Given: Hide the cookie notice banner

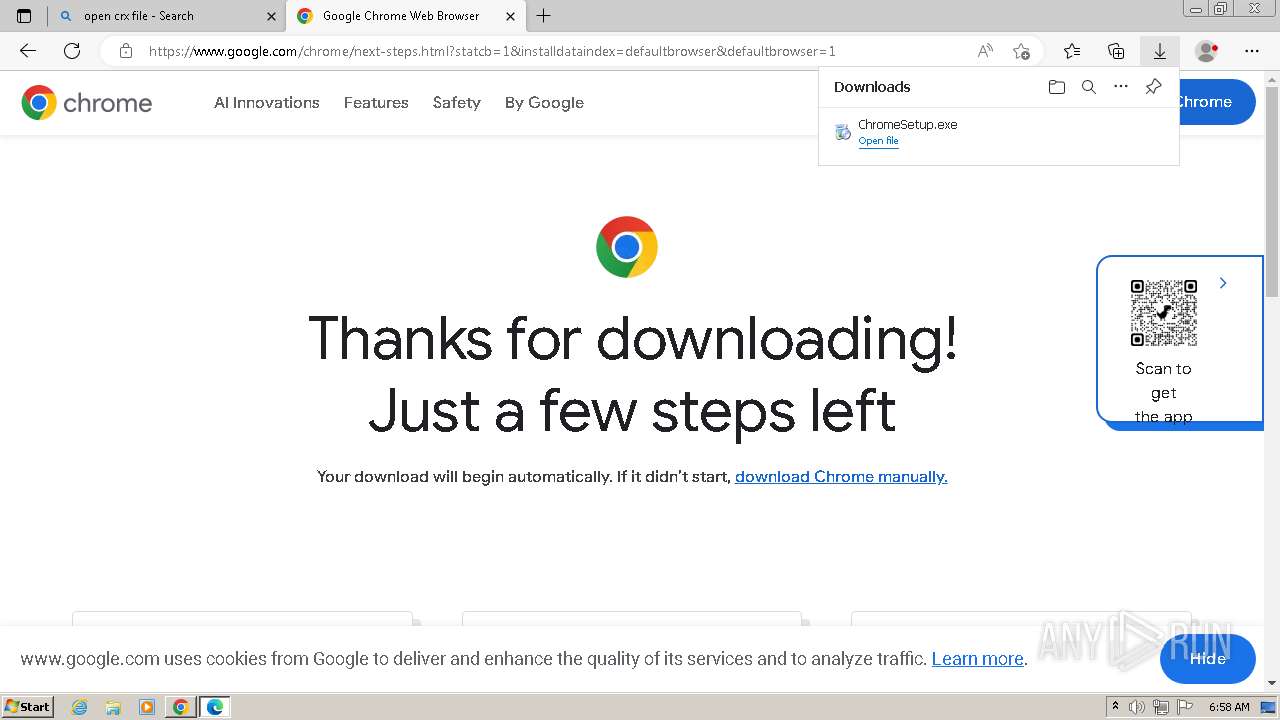Looking at the screenshot, I should pyautogui.click(x=1207, y=659).
